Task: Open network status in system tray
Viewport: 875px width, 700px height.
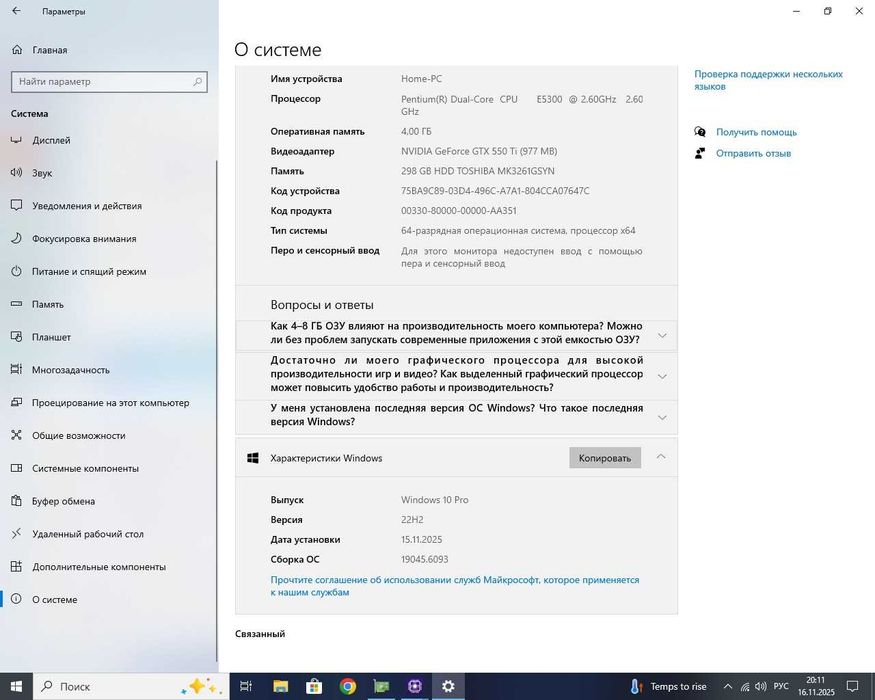Action: [745, 687]
